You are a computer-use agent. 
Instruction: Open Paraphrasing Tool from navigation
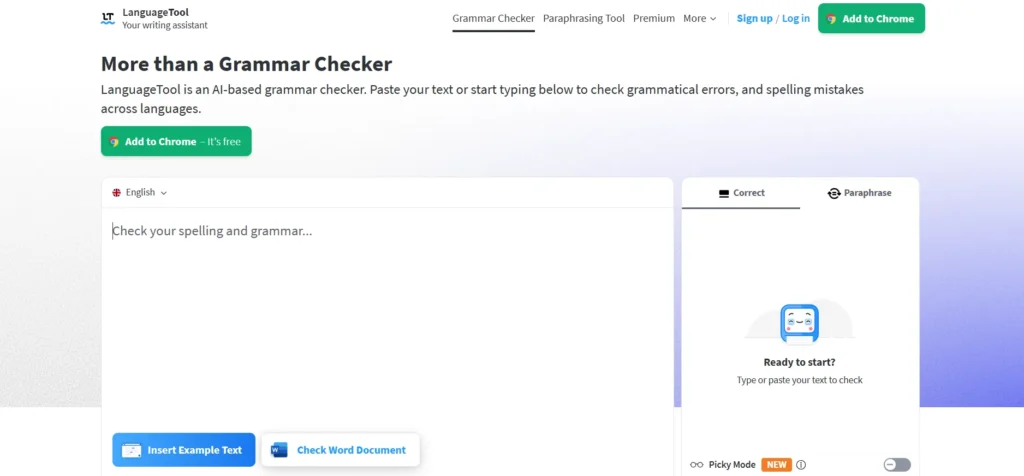point(584,18)
